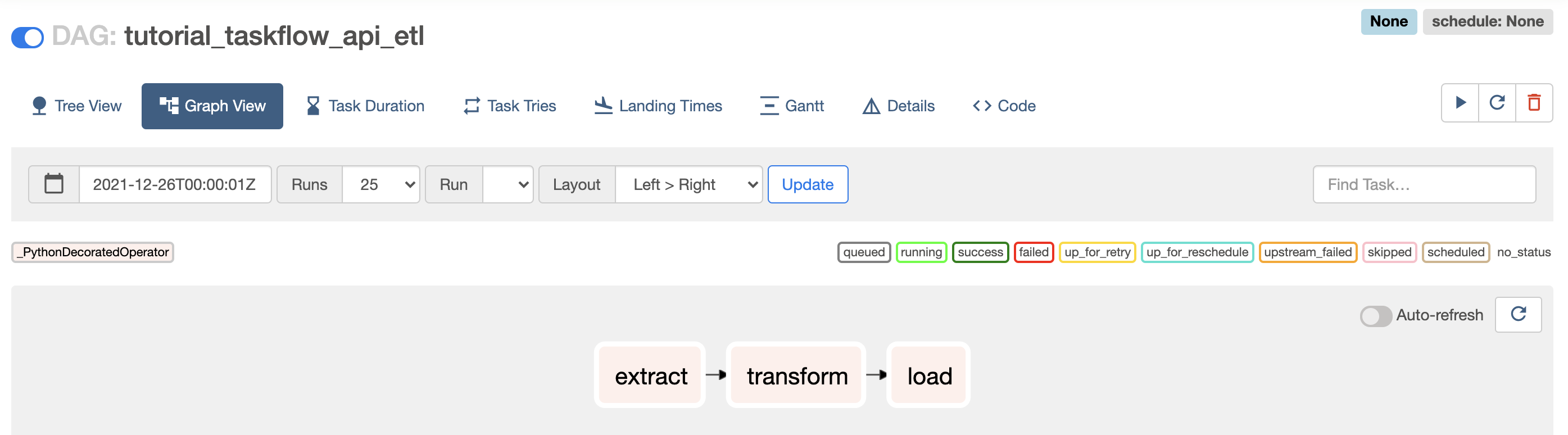Click the refresh DAG icon in toolbar

click(x=1497, y=102)
